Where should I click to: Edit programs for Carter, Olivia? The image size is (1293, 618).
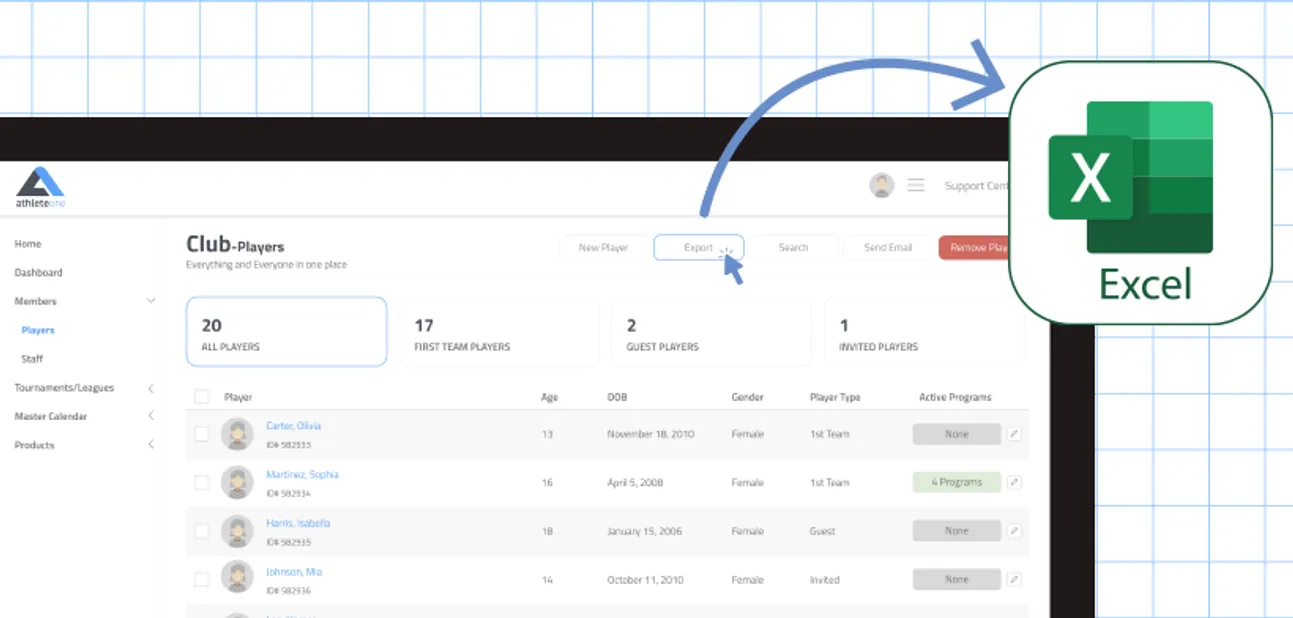[1014, 434]
